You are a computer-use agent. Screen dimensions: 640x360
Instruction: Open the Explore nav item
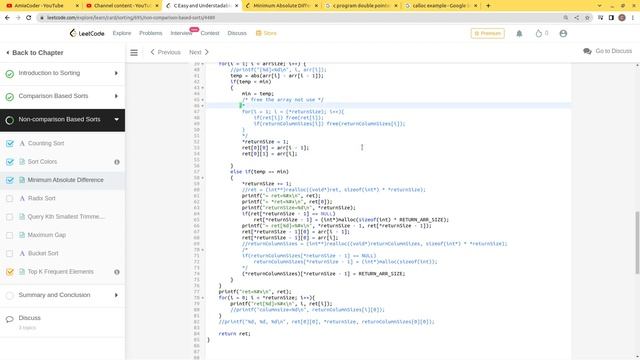pyautogui.click(x=122, y=33)
